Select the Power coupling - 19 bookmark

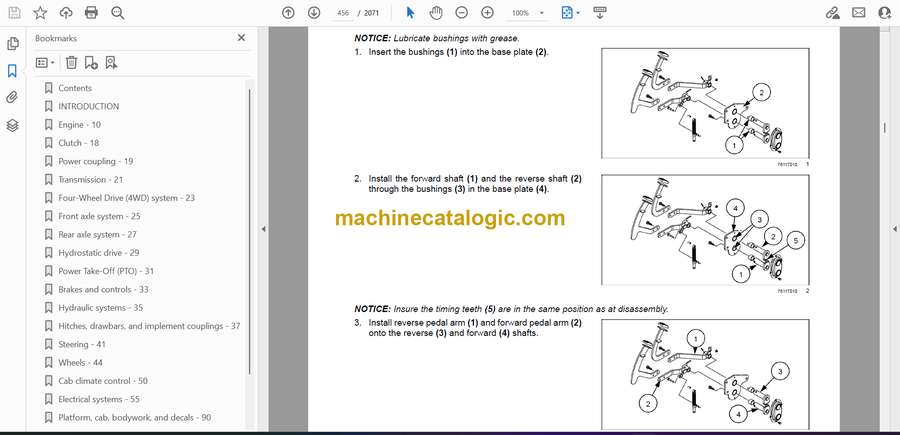[x=95, y=161]
